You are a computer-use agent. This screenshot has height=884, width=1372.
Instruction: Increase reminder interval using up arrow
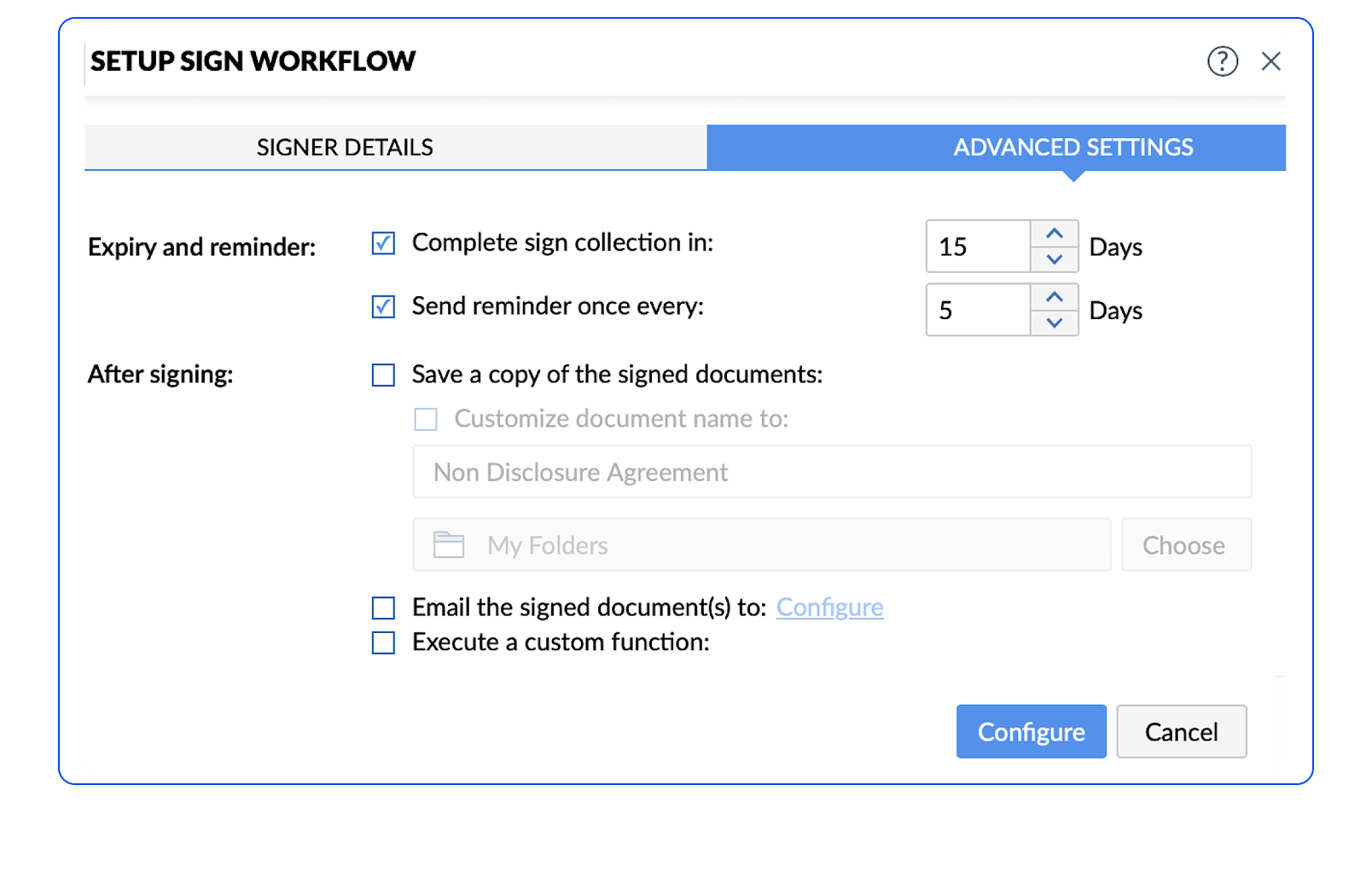coord(1055,296)
